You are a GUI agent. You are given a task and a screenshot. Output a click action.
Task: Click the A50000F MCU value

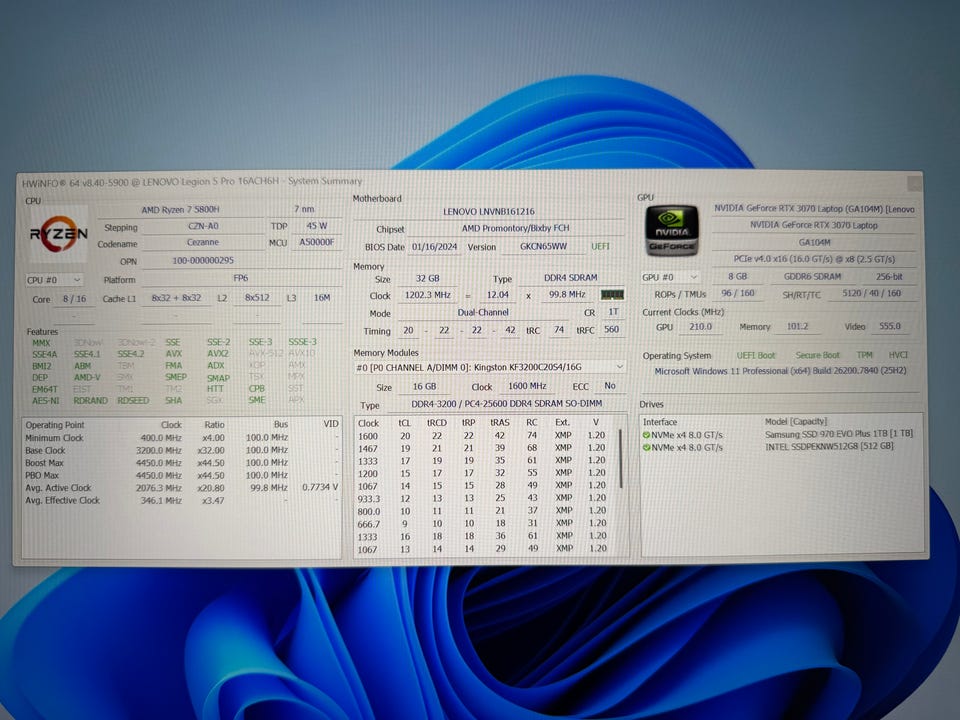tap(317, 242)
